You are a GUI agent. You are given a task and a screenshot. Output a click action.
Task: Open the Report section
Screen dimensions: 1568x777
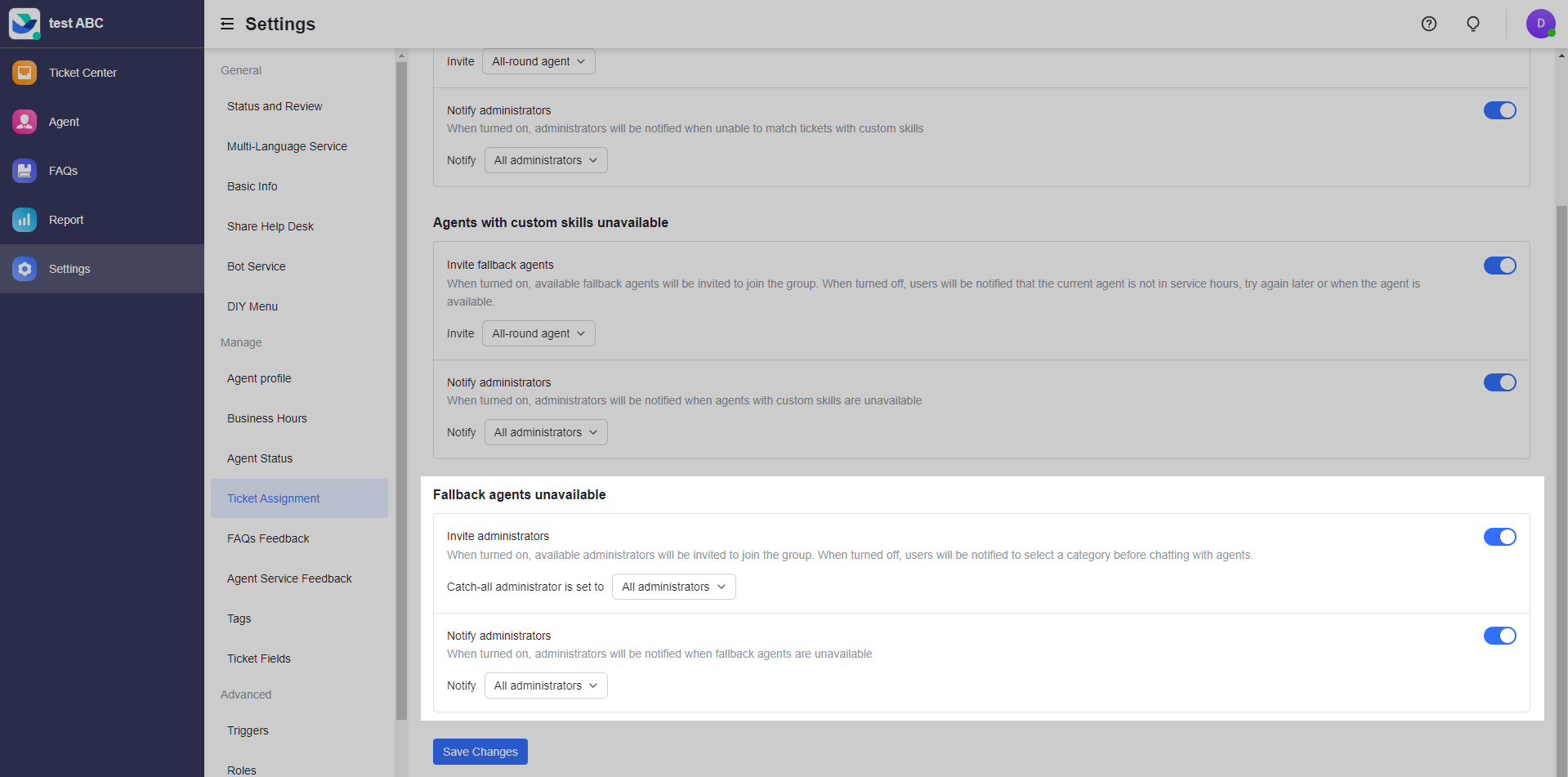tap(65, 219)
